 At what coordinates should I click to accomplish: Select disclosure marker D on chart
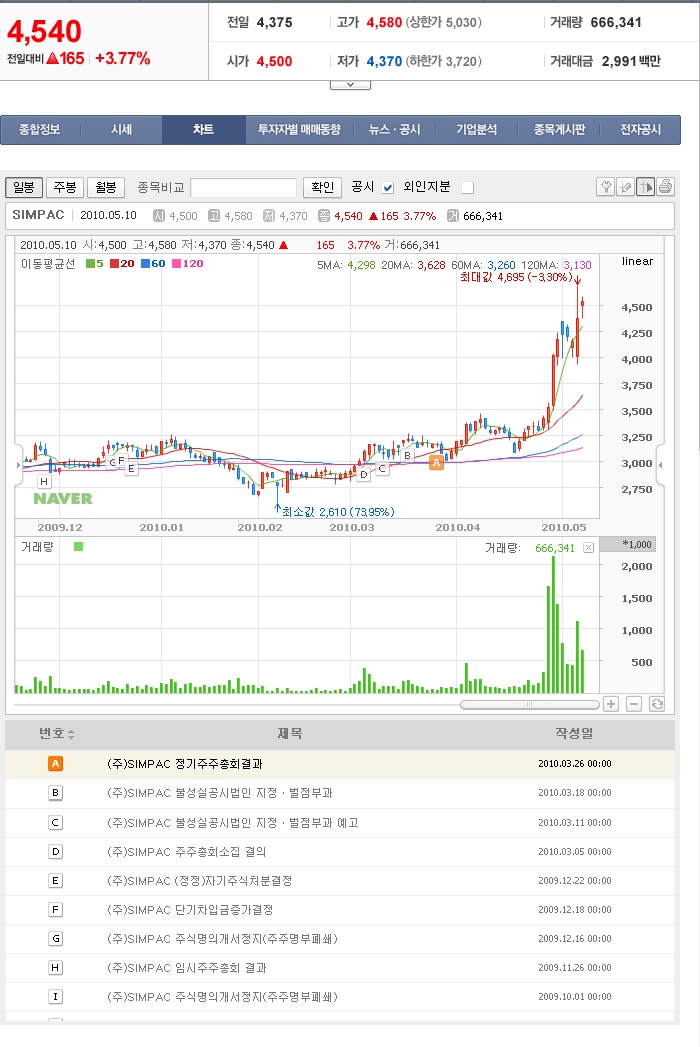click(364, 475)
